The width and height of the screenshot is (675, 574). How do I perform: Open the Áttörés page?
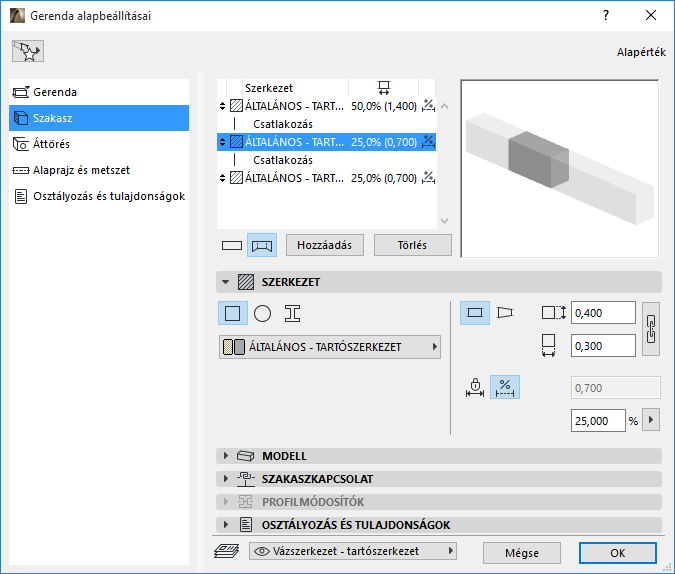point(99,144)
